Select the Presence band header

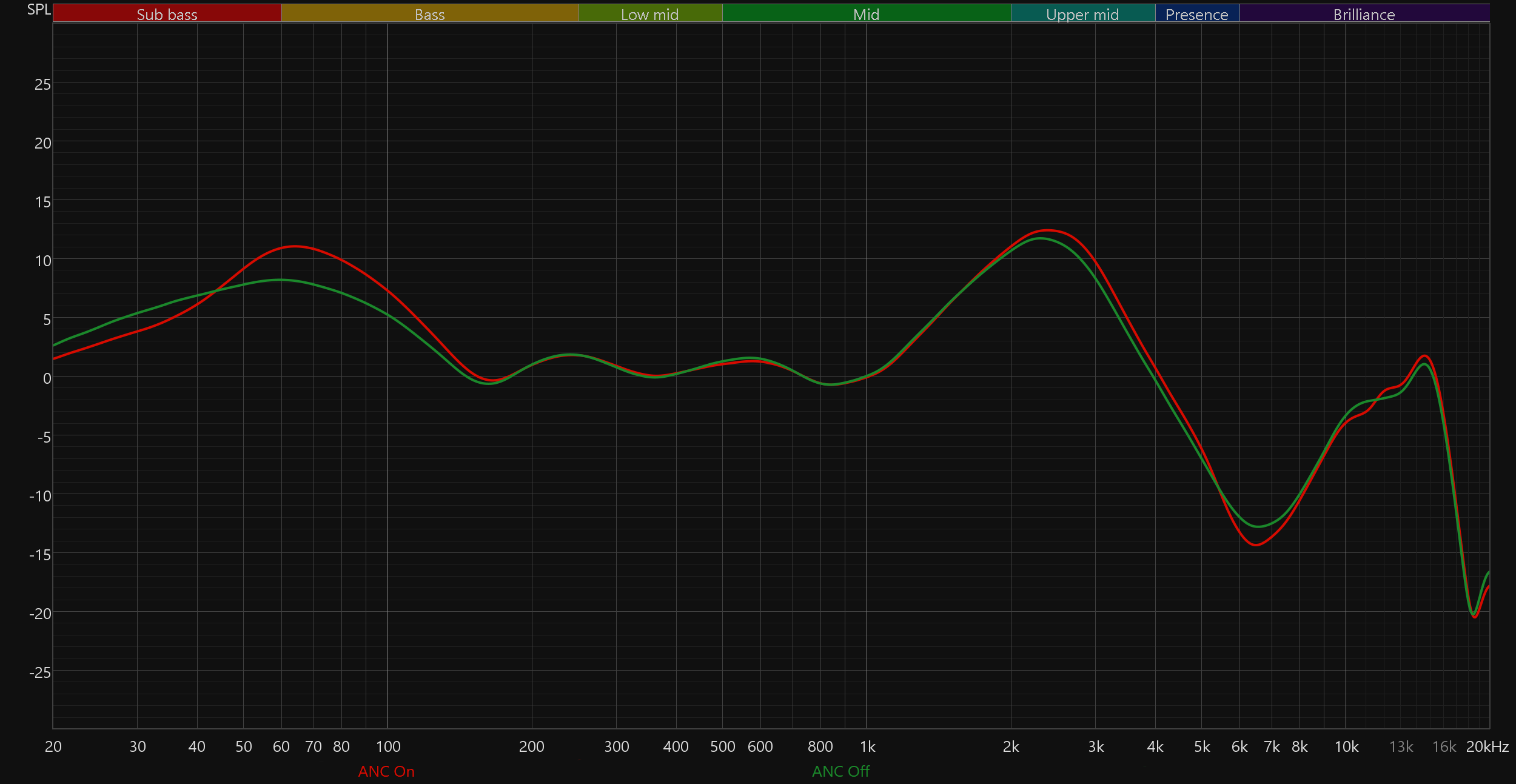[1197, 13]
